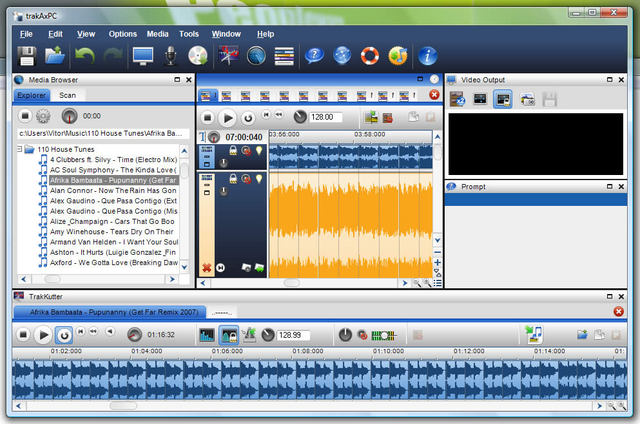Click the music note export icon in TrakKutter
640x424 pixels.
[x=535, y=335]
